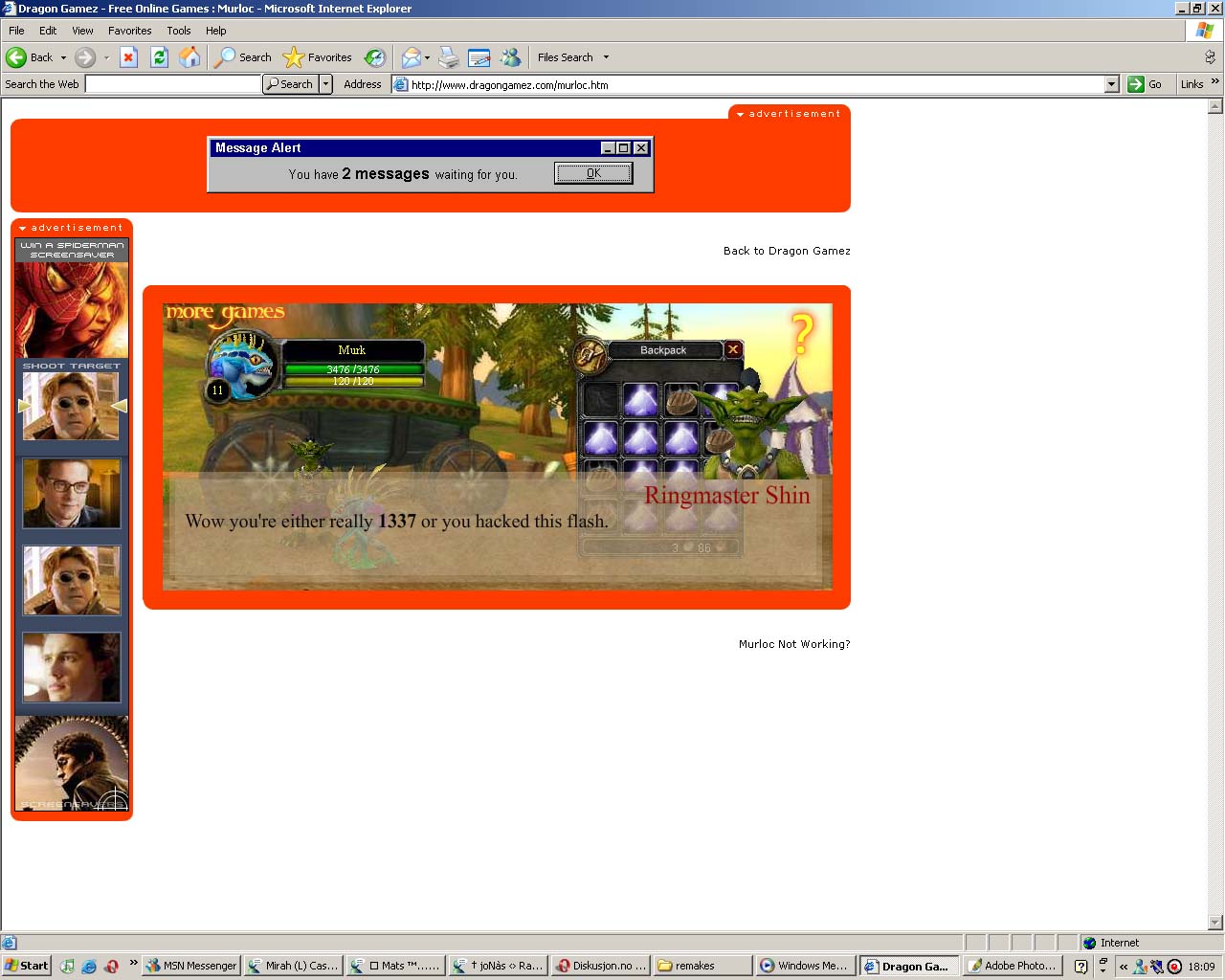The width and height of the screenshot is (1225, 980).
Task: Switch to Diskusjon.no taskbar window
Action: point(601,966)
